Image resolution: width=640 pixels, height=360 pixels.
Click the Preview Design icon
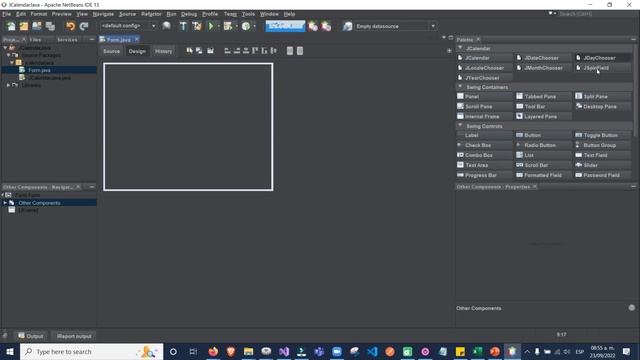(210, 51)
